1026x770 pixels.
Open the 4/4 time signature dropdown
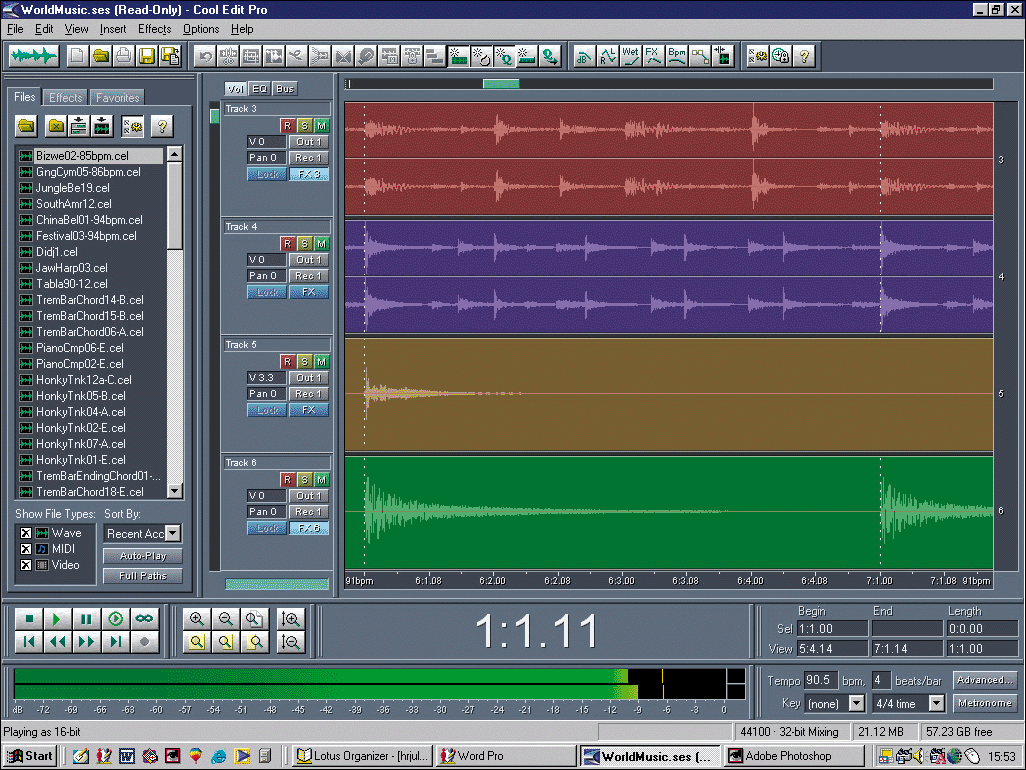[937, 704]
